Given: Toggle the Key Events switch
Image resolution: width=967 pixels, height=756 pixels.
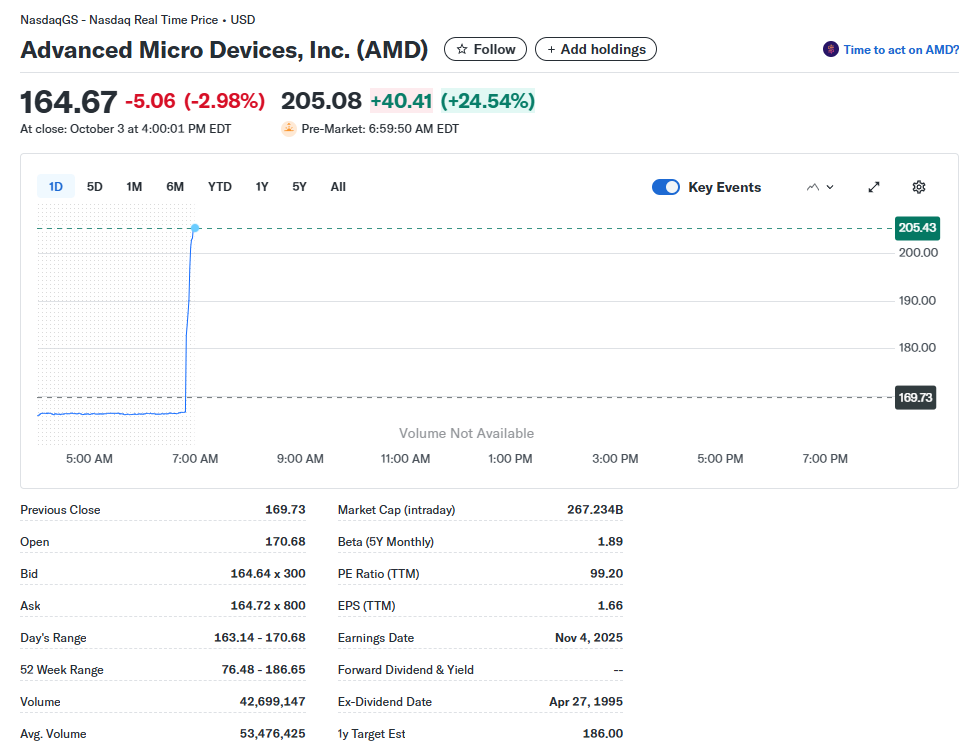Looking at the screenshot, I should click(x=665, y=187).
